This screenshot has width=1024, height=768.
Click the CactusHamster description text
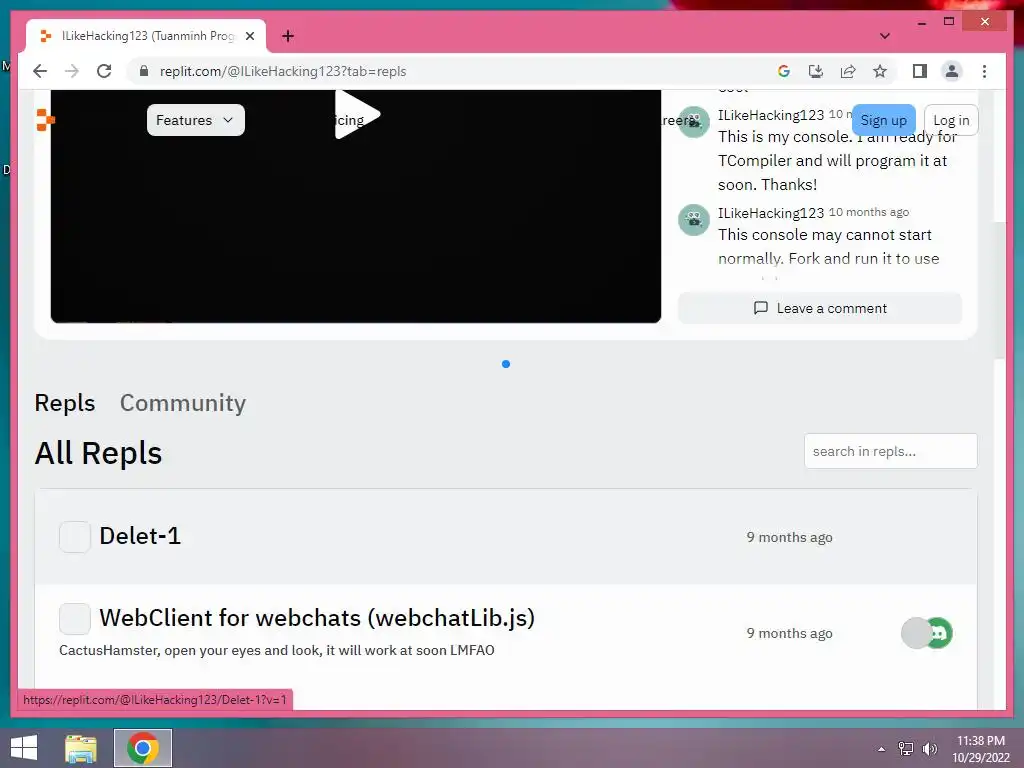tap(277, 650)
